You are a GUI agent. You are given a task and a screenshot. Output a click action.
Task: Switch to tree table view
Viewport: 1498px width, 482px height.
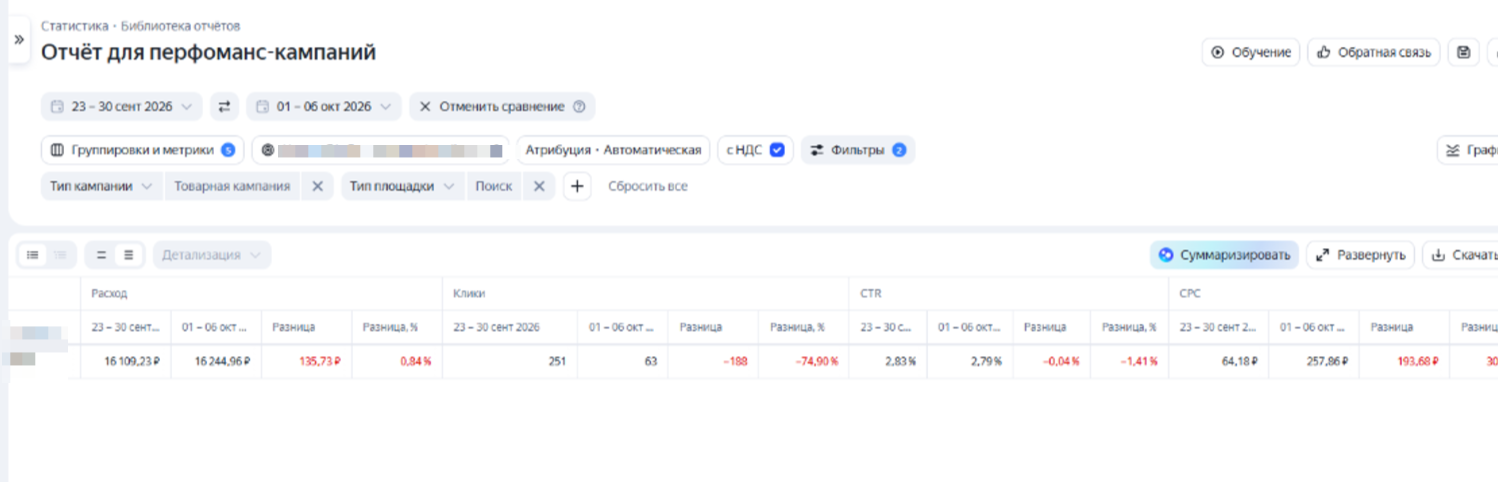click(x=60, y=255)
